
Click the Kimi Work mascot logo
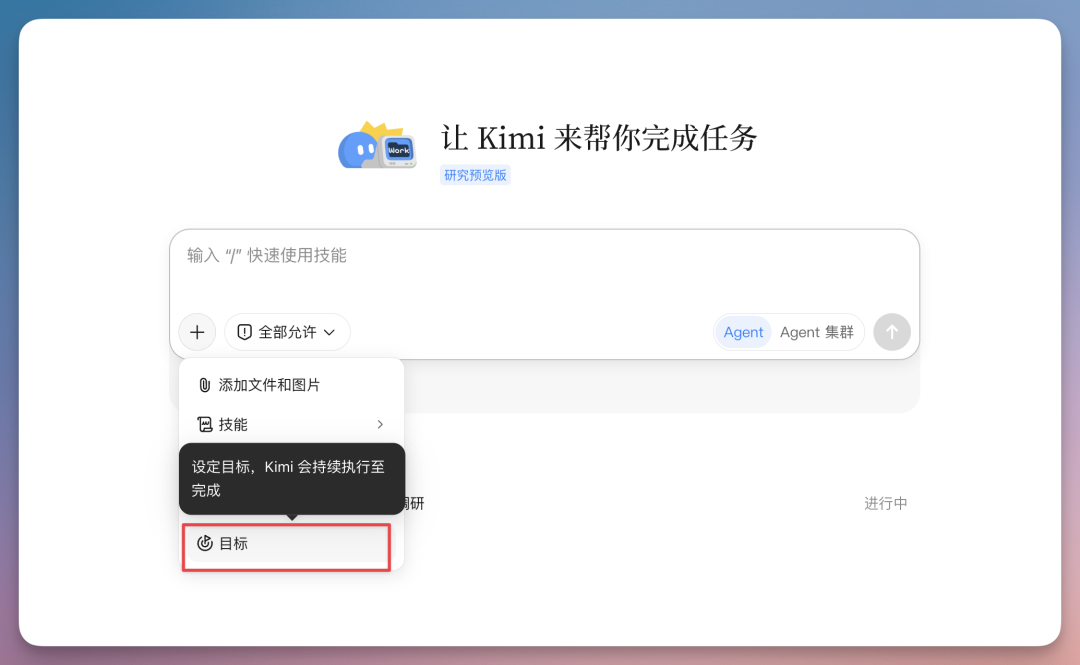(x=377, y=145)
